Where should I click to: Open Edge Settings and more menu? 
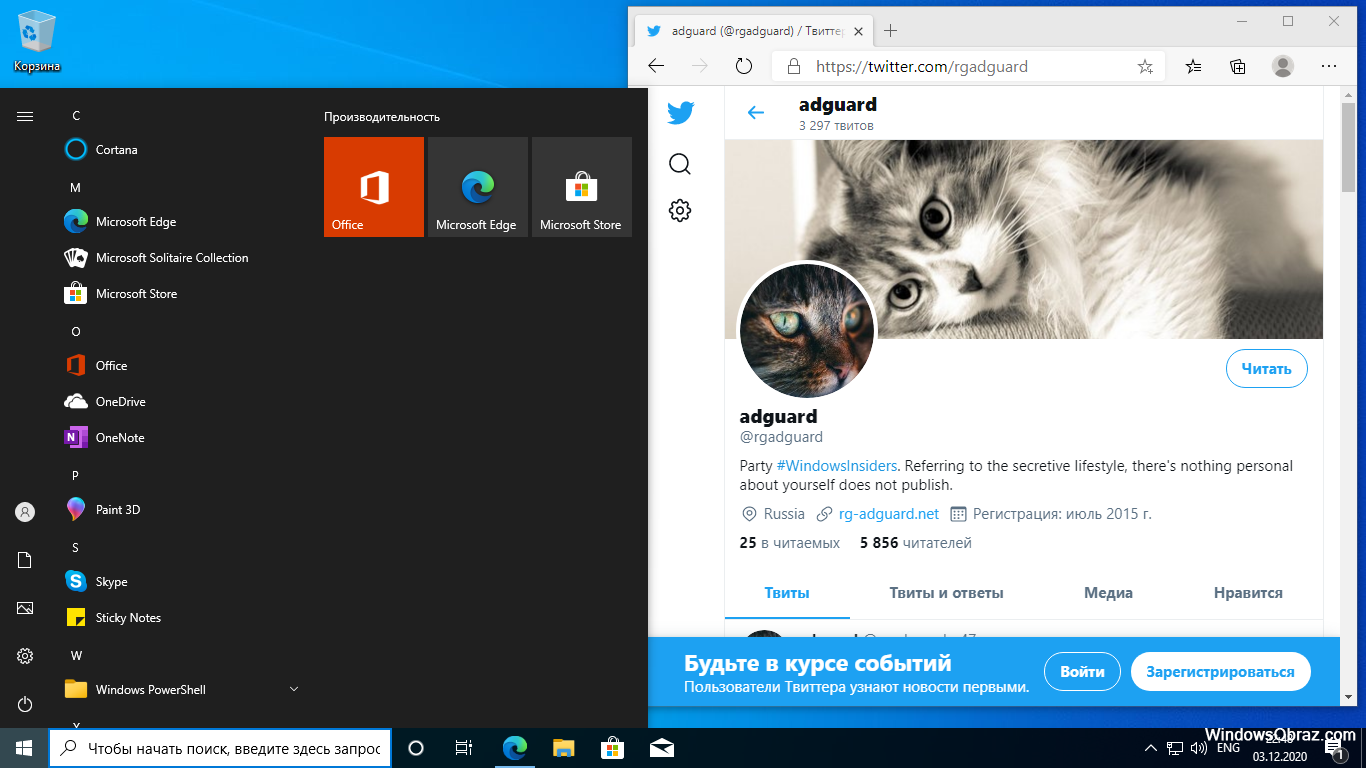tap(1328, 66)
